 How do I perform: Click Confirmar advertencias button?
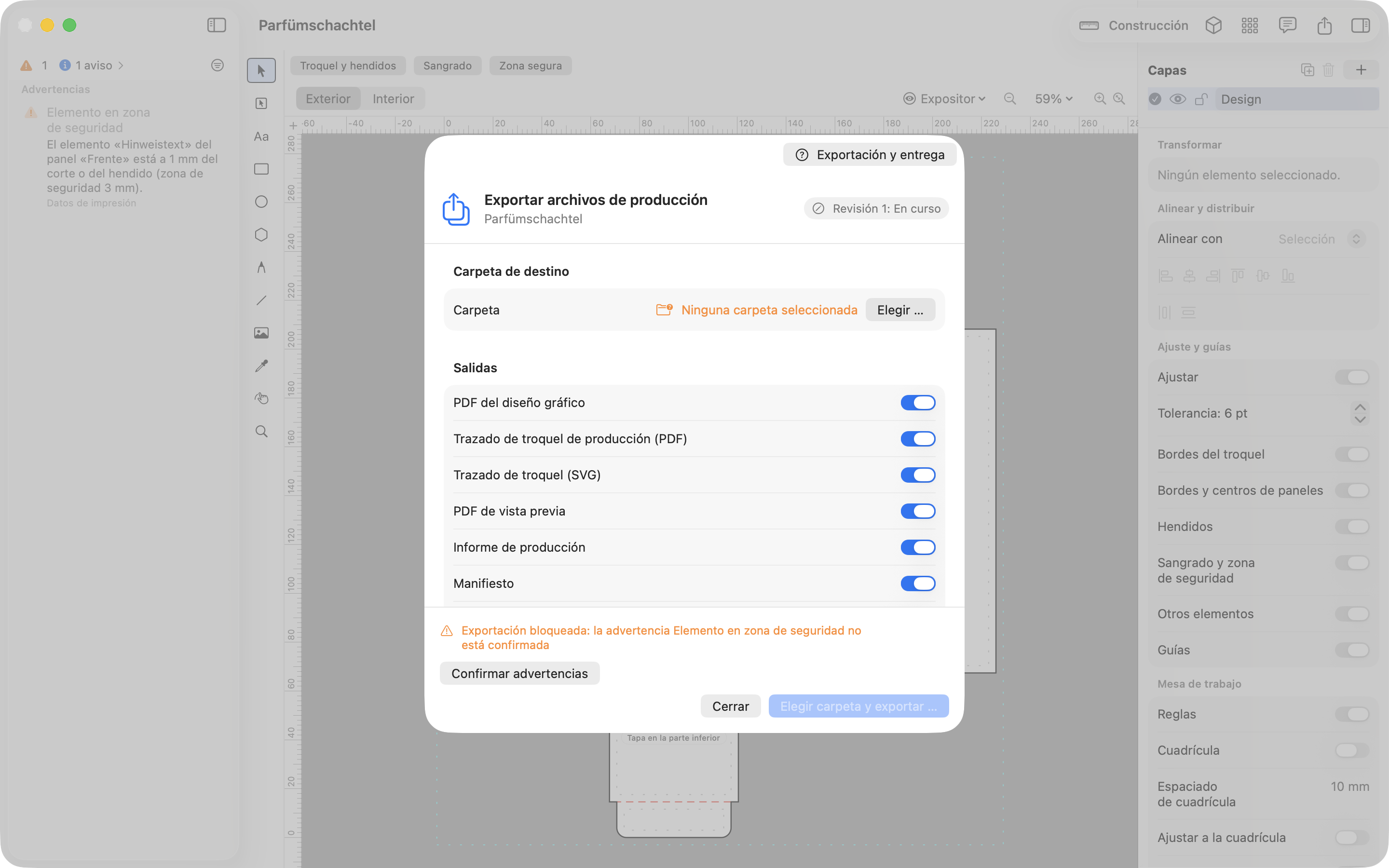[x=519, y=673]
